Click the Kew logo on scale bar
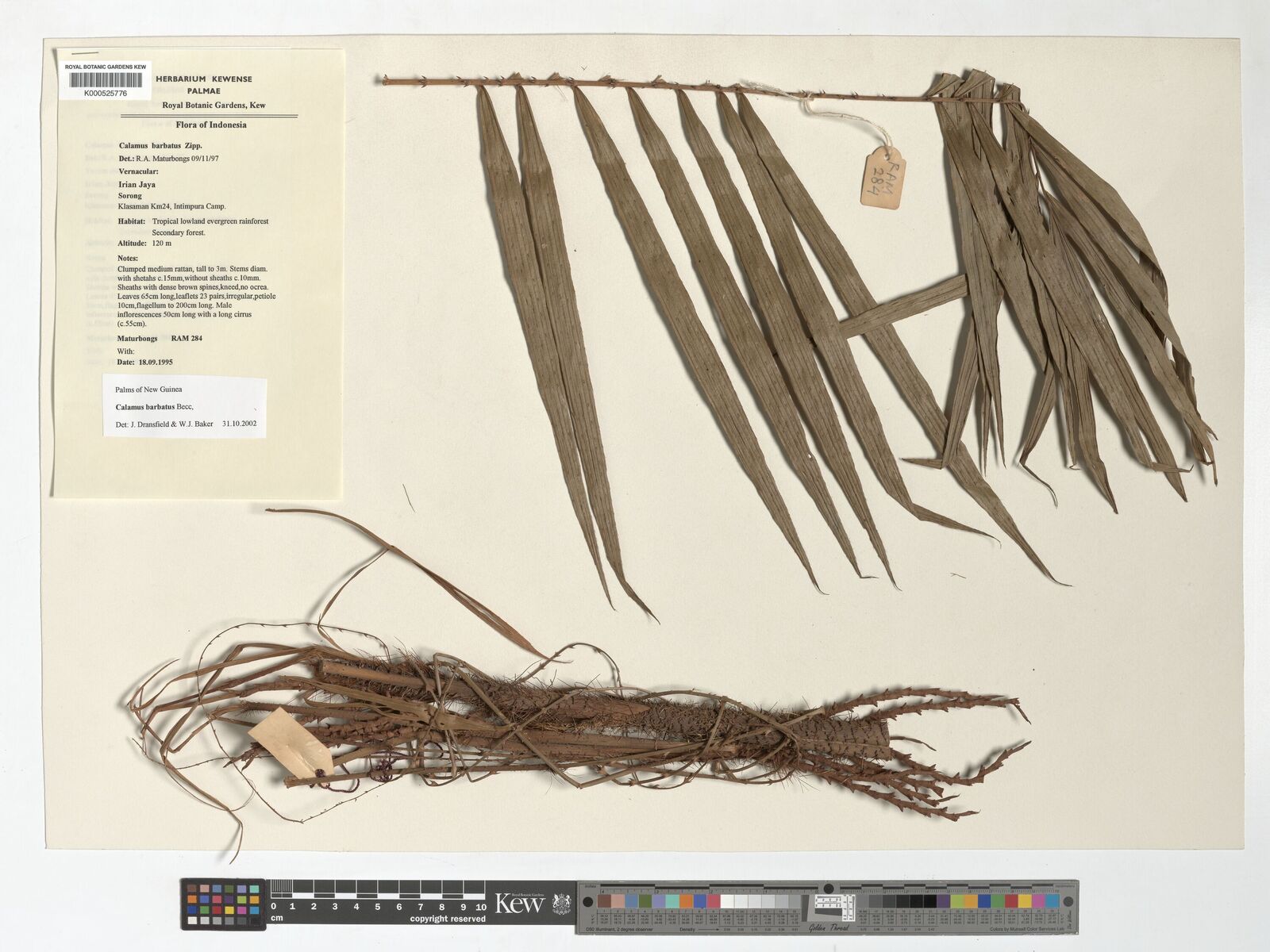This screenshot has width=1270, height=952. (x=519, y=904)
